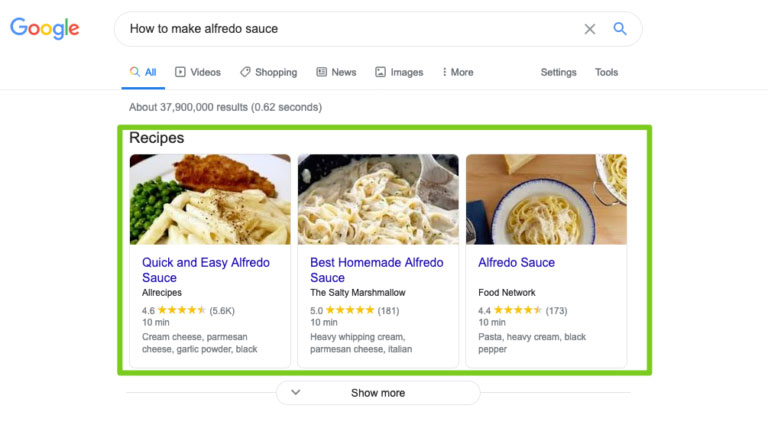The image size is (768, 428).
Task: Click the Google logo
Action: point(44,29)
